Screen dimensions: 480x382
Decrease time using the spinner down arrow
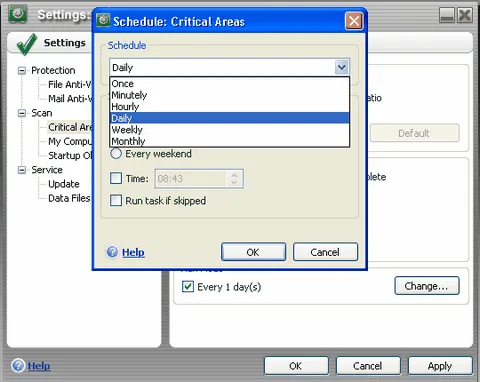[234, 183]
